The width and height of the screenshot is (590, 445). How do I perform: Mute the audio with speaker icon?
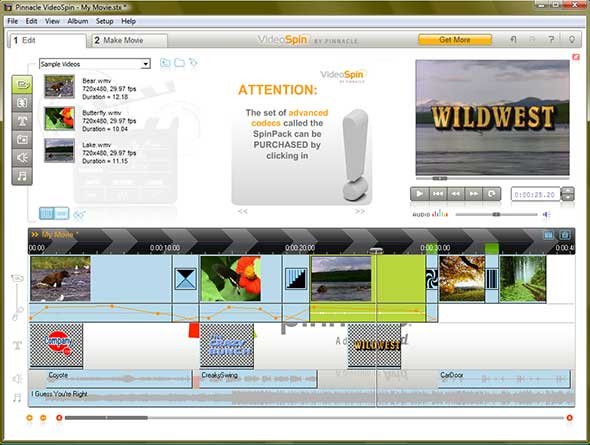point(546,214)
